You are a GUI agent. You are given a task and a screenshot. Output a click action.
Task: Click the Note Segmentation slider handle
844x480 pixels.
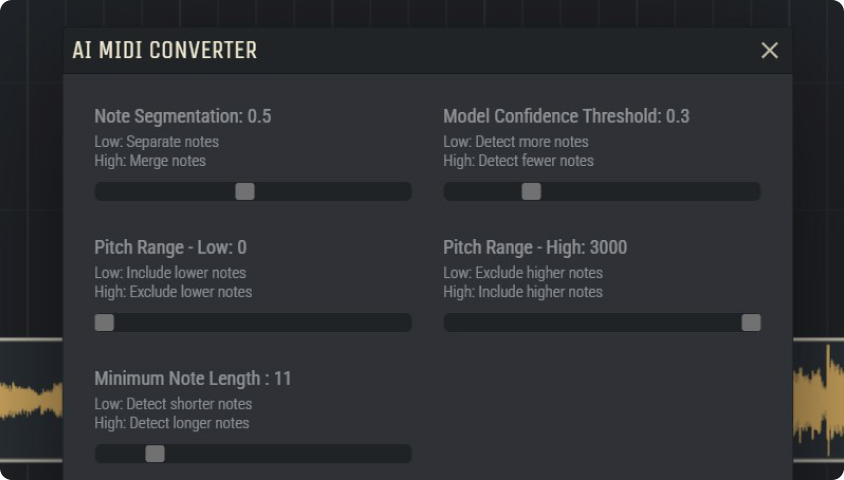point(245,192)
